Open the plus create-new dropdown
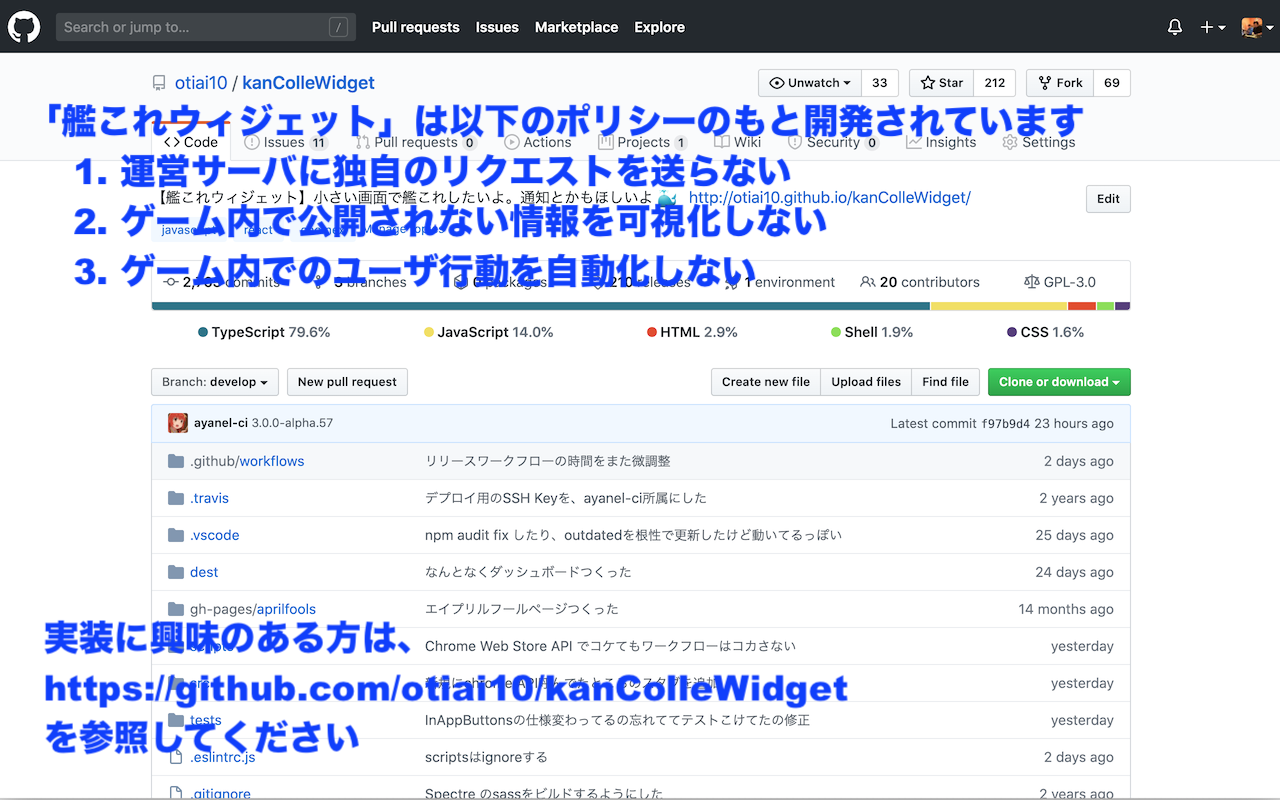This screenshot has width=1280, height=800. (1212, 28)
